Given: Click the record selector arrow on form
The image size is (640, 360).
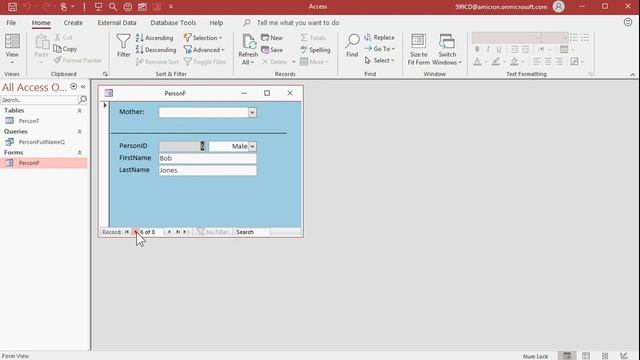Looking at the screenshot, I should click(105, 105).
